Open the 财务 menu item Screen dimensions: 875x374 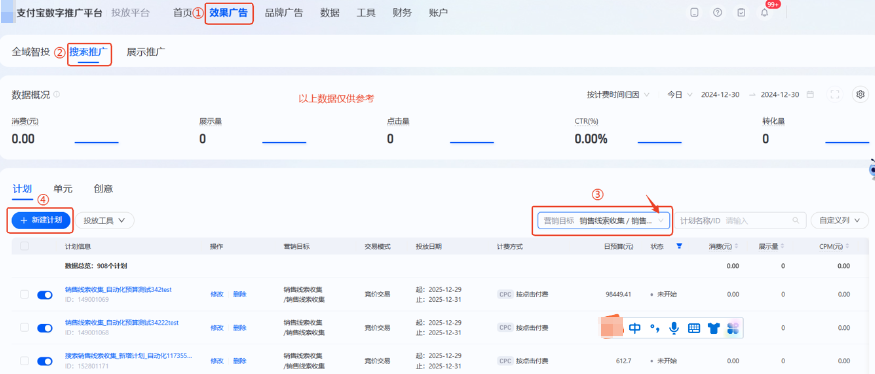402,13
